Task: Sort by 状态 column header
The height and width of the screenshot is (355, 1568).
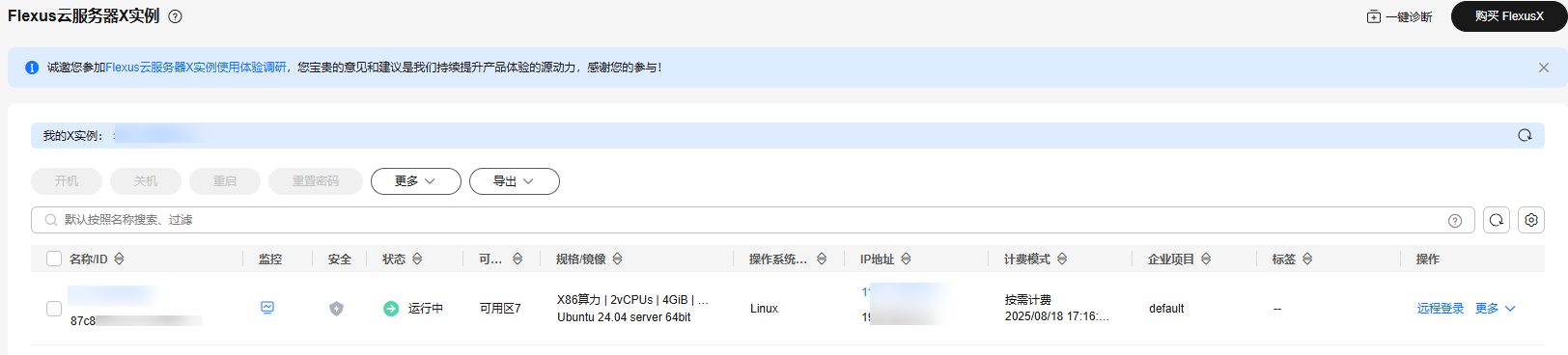Action: click(x=402, y=259)
